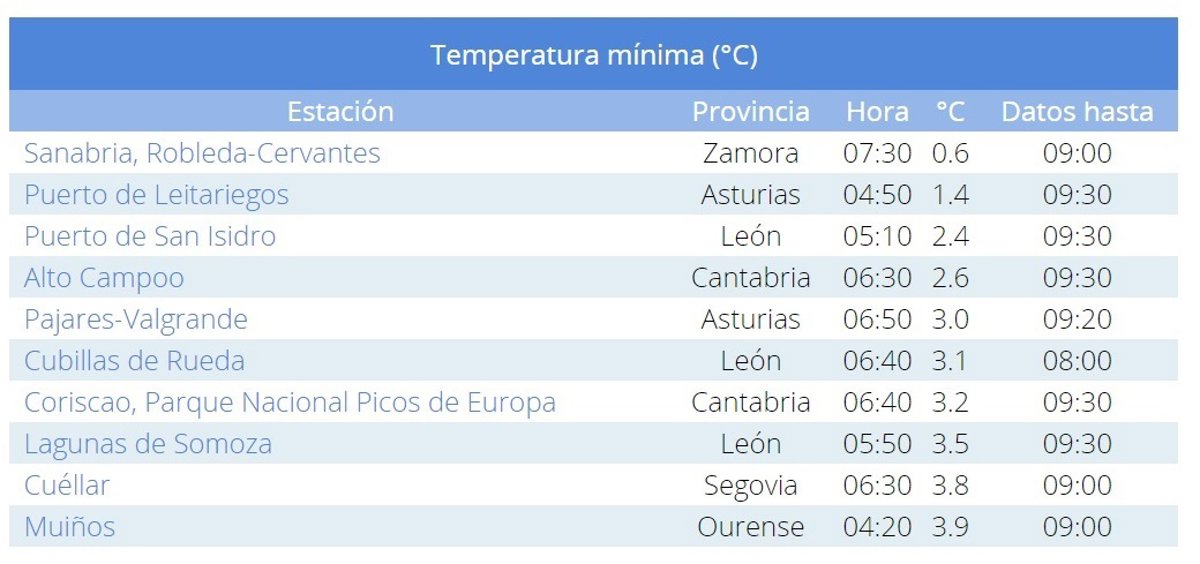The height and width of the screenshot is (564, 1200).
Task: Select the Alto Campoo station link
Action: coord(104,278)
